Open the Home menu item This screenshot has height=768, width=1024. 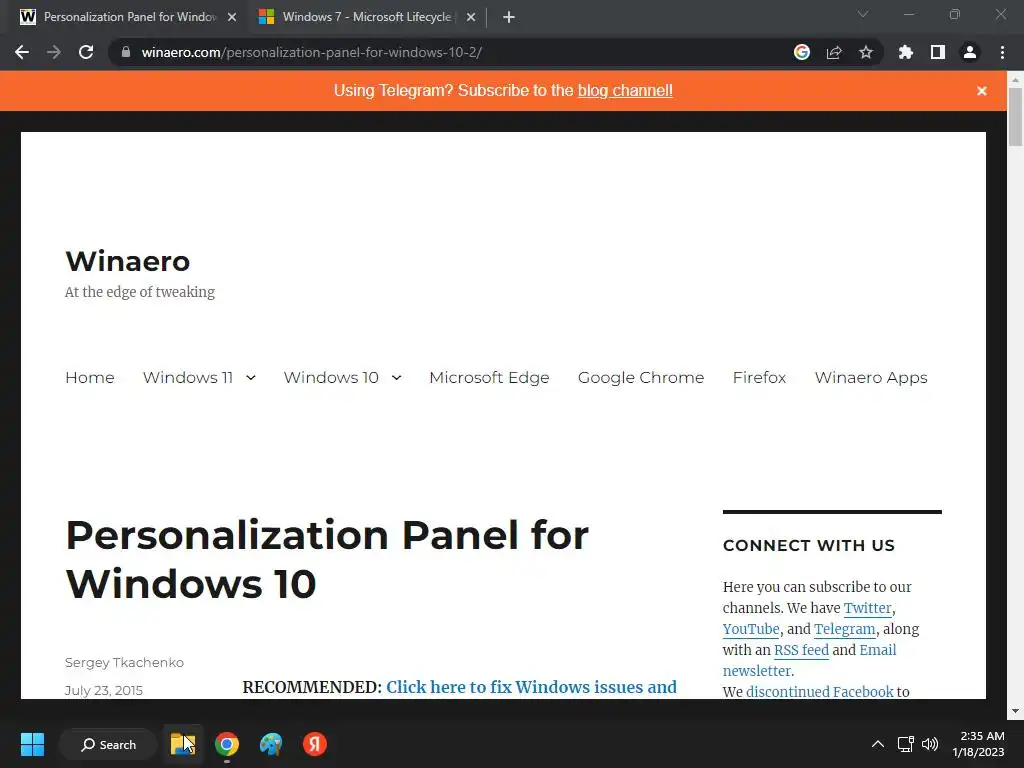pos(89,377)
